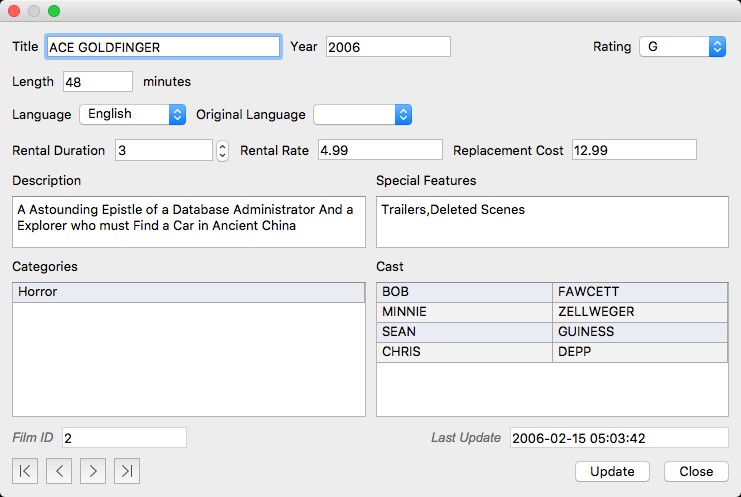The image size is (741, 497).
Task: Open the Language dropdown showing English
Action: [x=132, y=114]
